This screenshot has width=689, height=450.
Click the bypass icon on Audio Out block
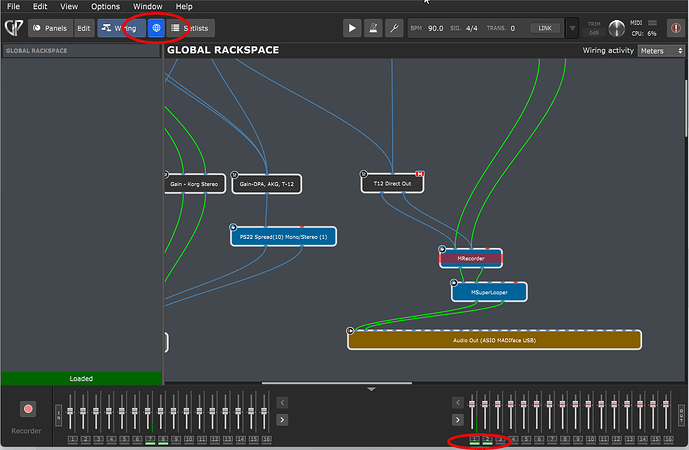tap(350, 330)
